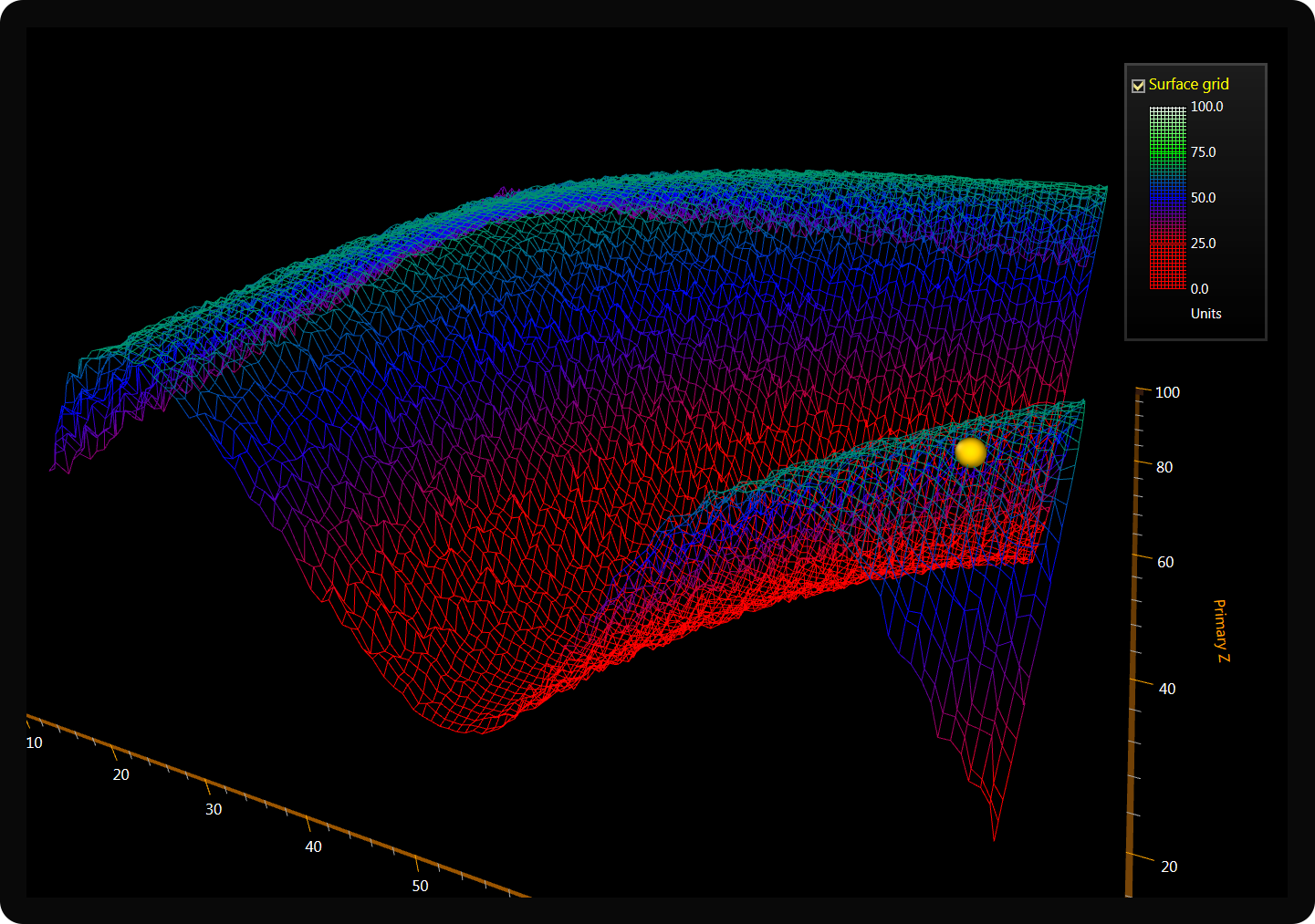Select the 80 tick label on the Z axis
The height and width of the screenshot is (924, 1315).
click(x=1164, y=467)
